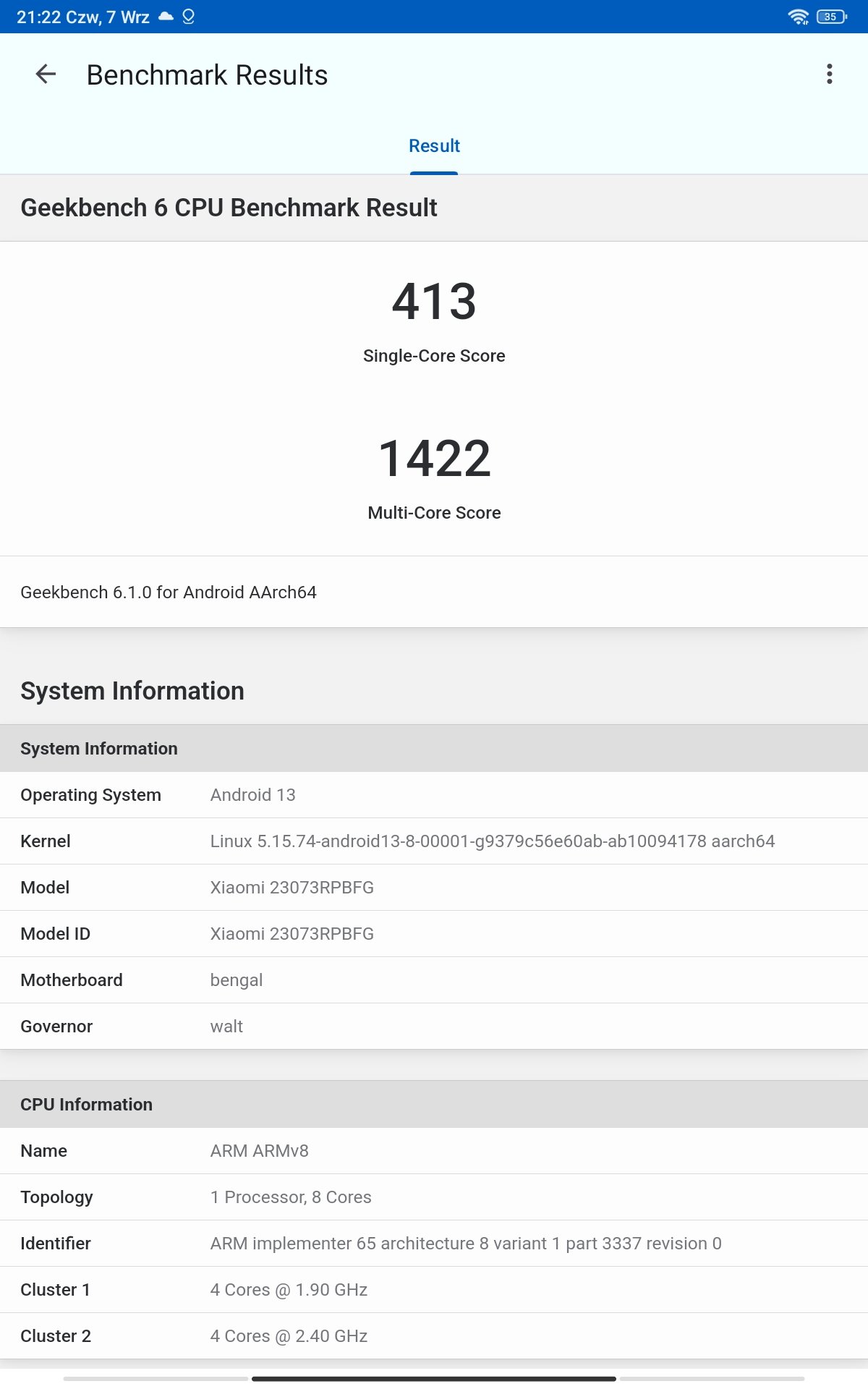Tap the Benchmark Results title

click(x=207, y=75)
